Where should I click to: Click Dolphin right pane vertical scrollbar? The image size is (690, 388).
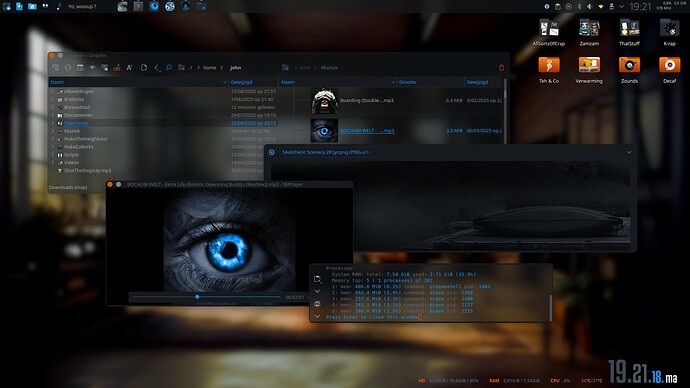pos(505,112)
